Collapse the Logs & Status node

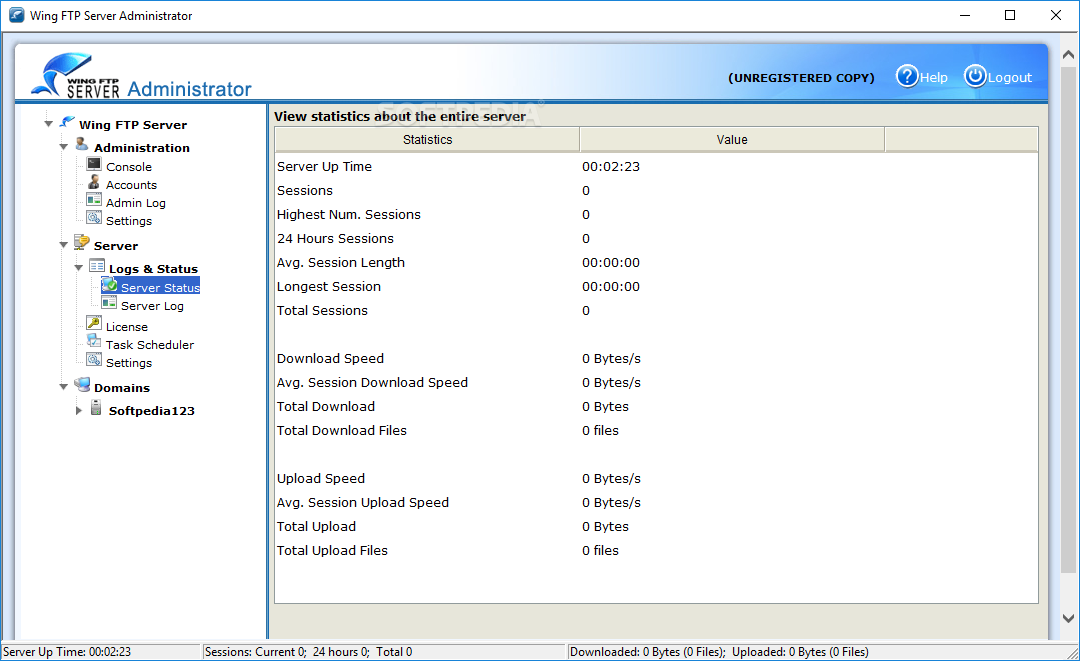click(x=79, y=268)
